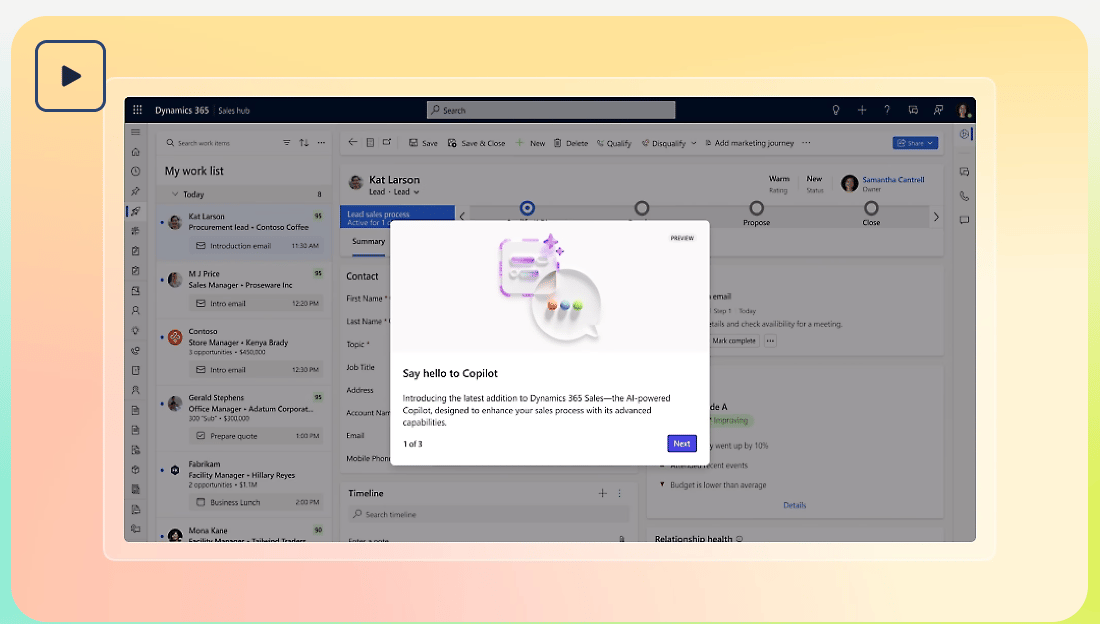Click the back arrow above the record form

coord(352,142)
